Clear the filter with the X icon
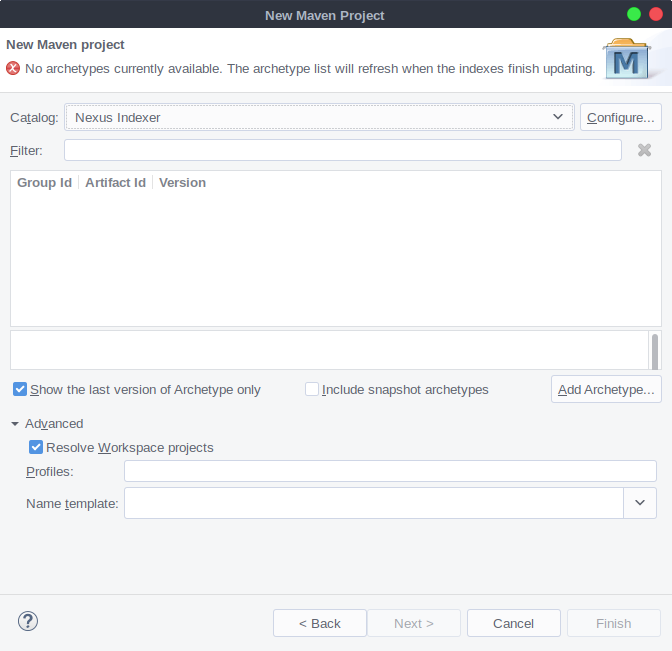This screenshot has width=672, height=651. 644,150
